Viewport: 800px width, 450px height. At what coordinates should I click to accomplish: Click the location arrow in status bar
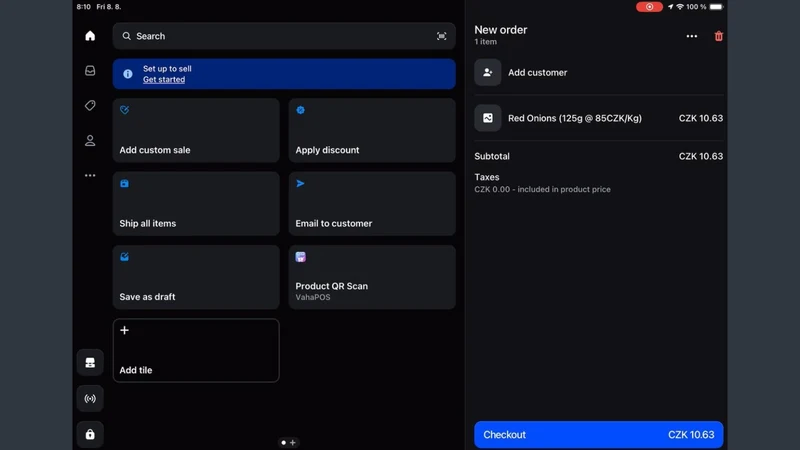click(x=670, y=7)
